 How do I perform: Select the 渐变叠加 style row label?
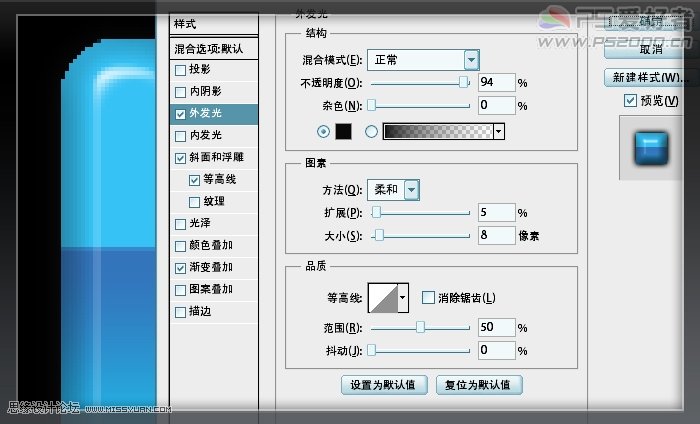click(x=211, y=267)
